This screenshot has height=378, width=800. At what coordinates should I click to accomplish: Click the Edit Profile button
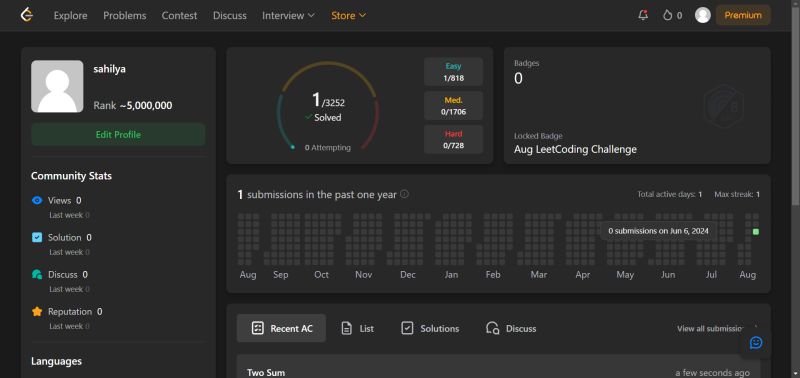pos(118,135)
